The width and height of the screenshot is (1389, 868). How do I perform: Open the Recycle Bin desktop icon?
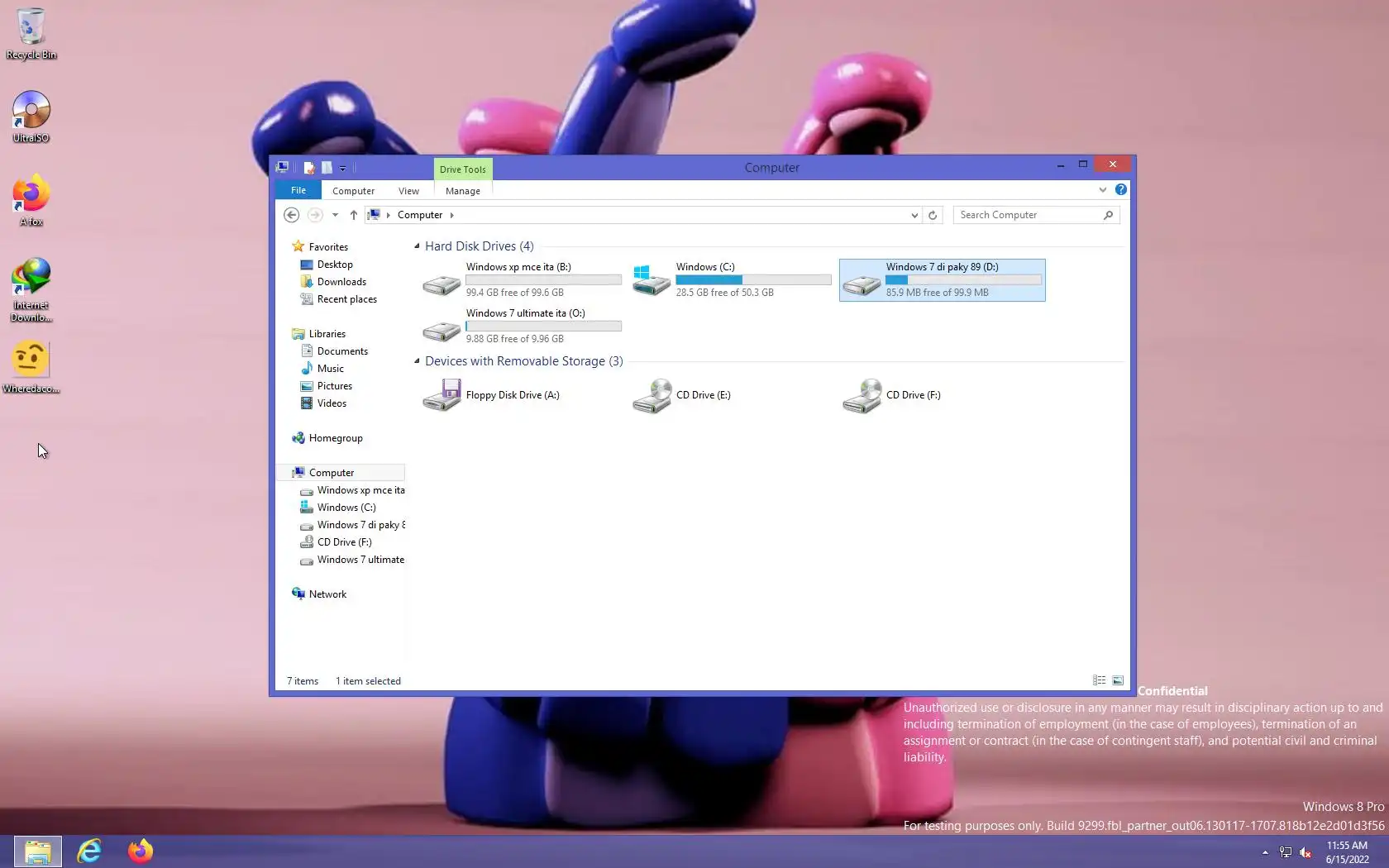point(31,34)
